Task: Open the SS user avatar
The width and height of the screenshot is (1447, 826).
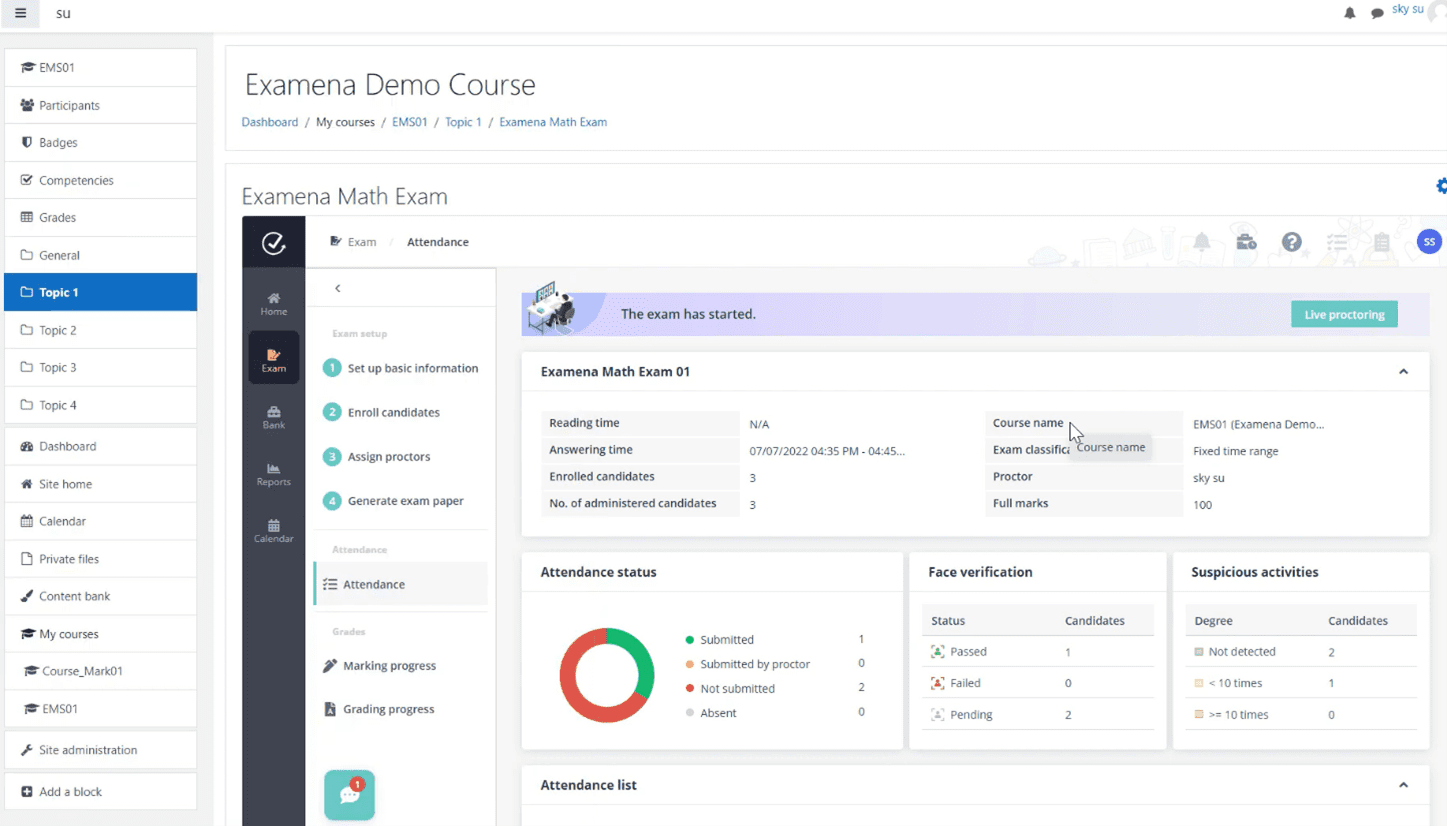Action: [x=1429, y=242]
